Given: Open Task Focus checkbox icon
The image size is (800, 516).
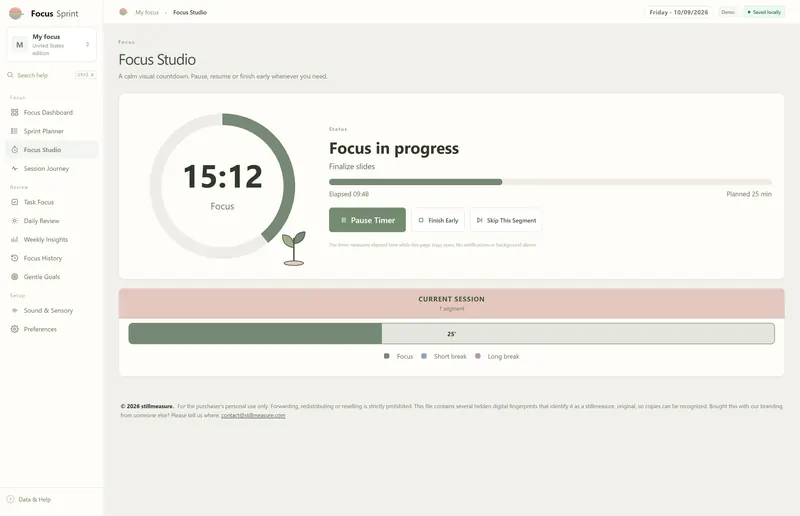Looking at the screenshot, I should point(14,202).
